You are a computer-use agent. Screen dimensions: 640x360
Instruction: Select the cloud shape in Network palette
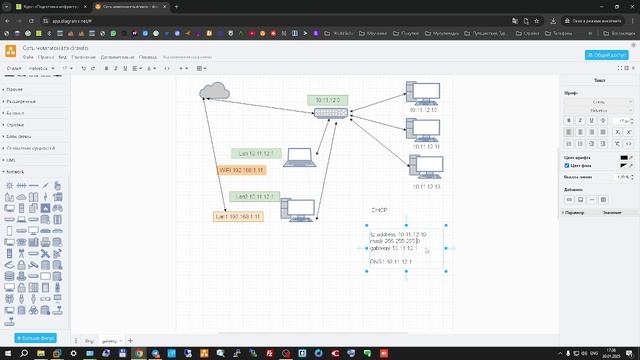pos(21,197)
